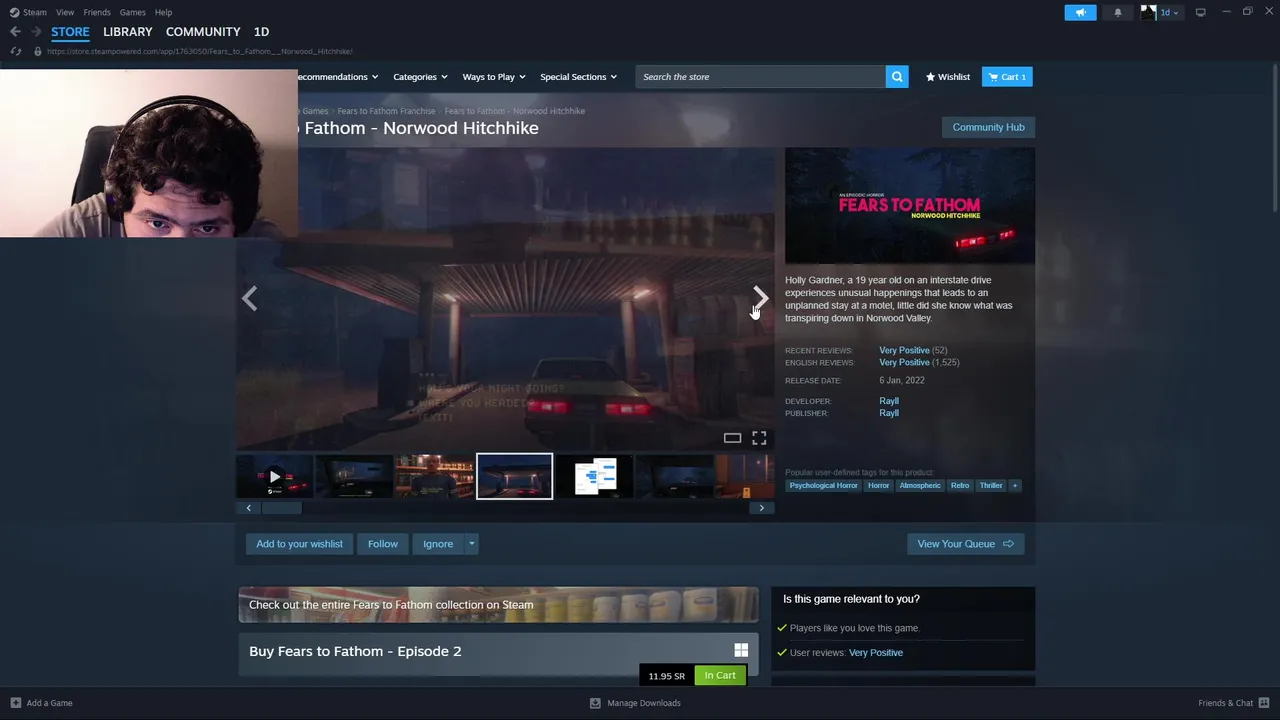The width and height of the screenshot is (1280, 720).
Task: Open the notifications bell
Action: click(x=1118, y=12)
